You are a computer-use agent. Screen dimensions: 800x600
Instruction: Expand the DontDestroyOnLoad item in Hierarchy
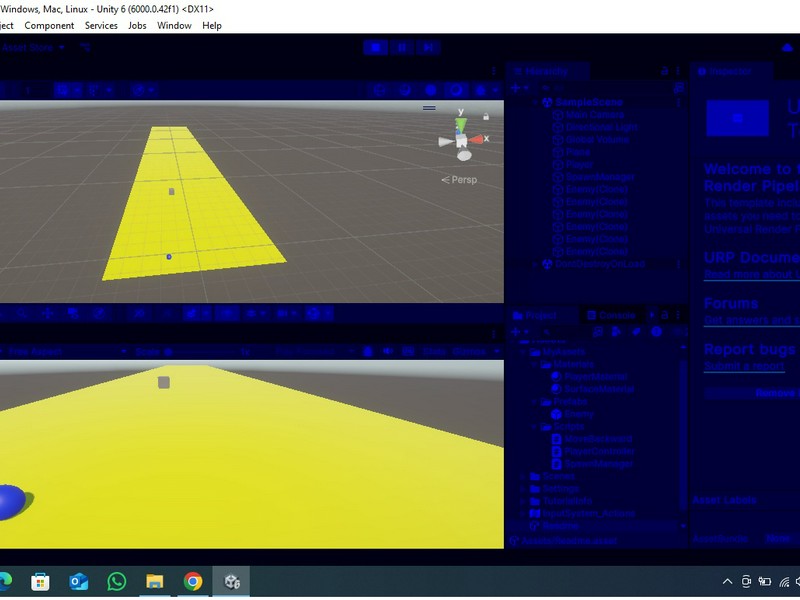coord(536,264)
